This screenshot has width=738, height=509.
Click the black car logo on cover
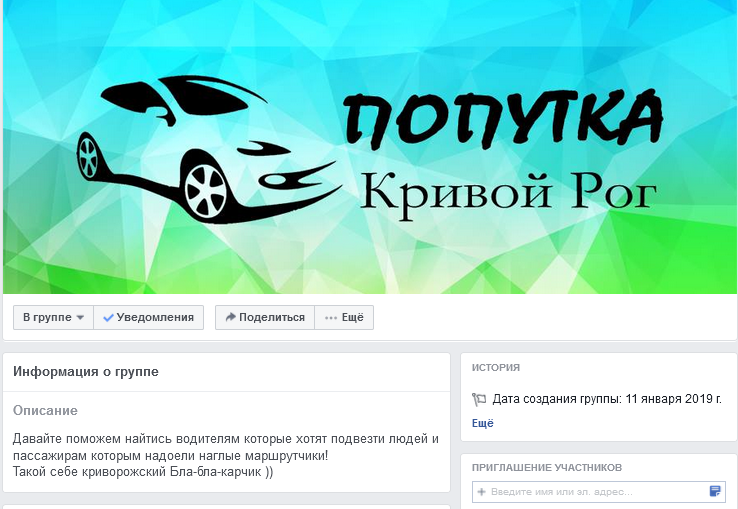[209, 150]
